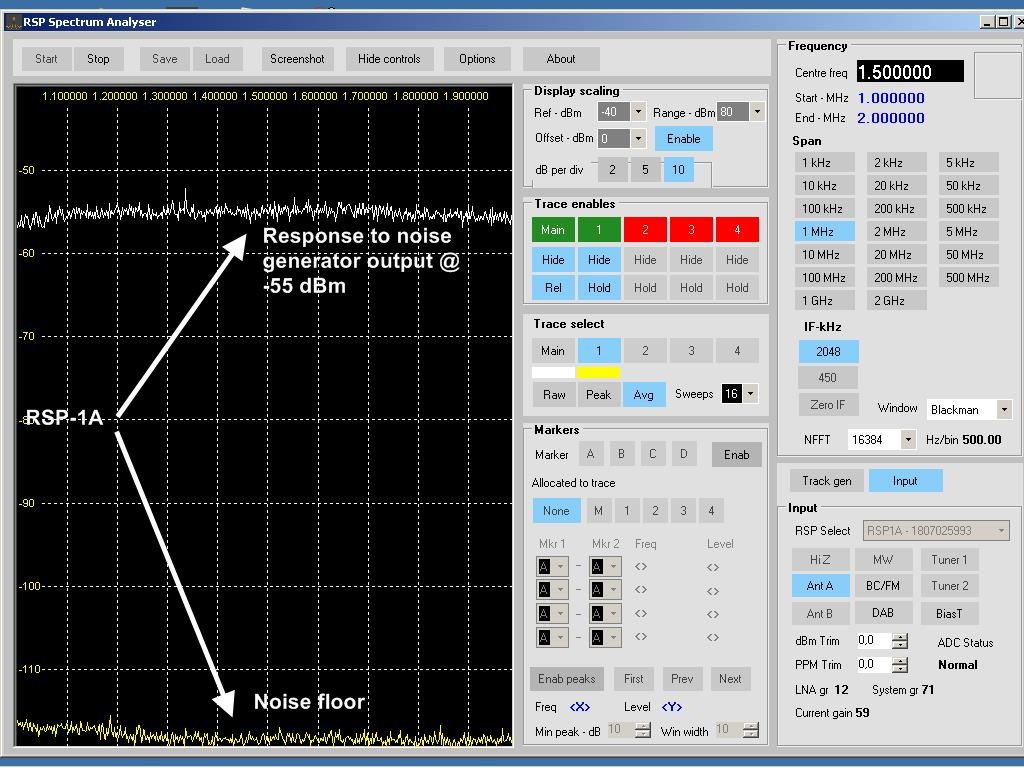
Task: Jump to First peak
Action: pos(633,679)
